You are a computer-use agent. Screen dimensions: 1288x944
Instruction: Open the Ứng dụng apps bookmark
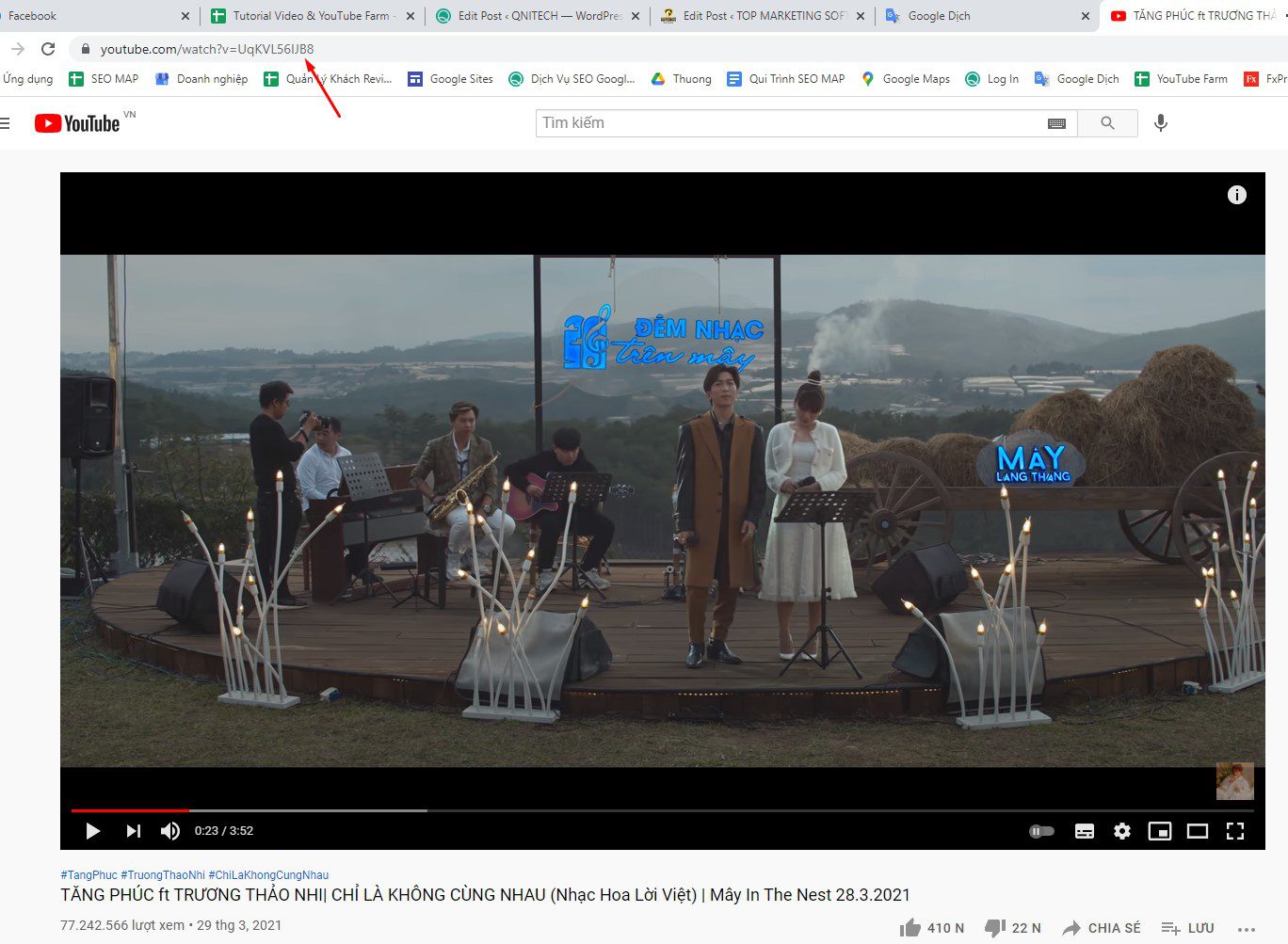[x=27, y=79]
